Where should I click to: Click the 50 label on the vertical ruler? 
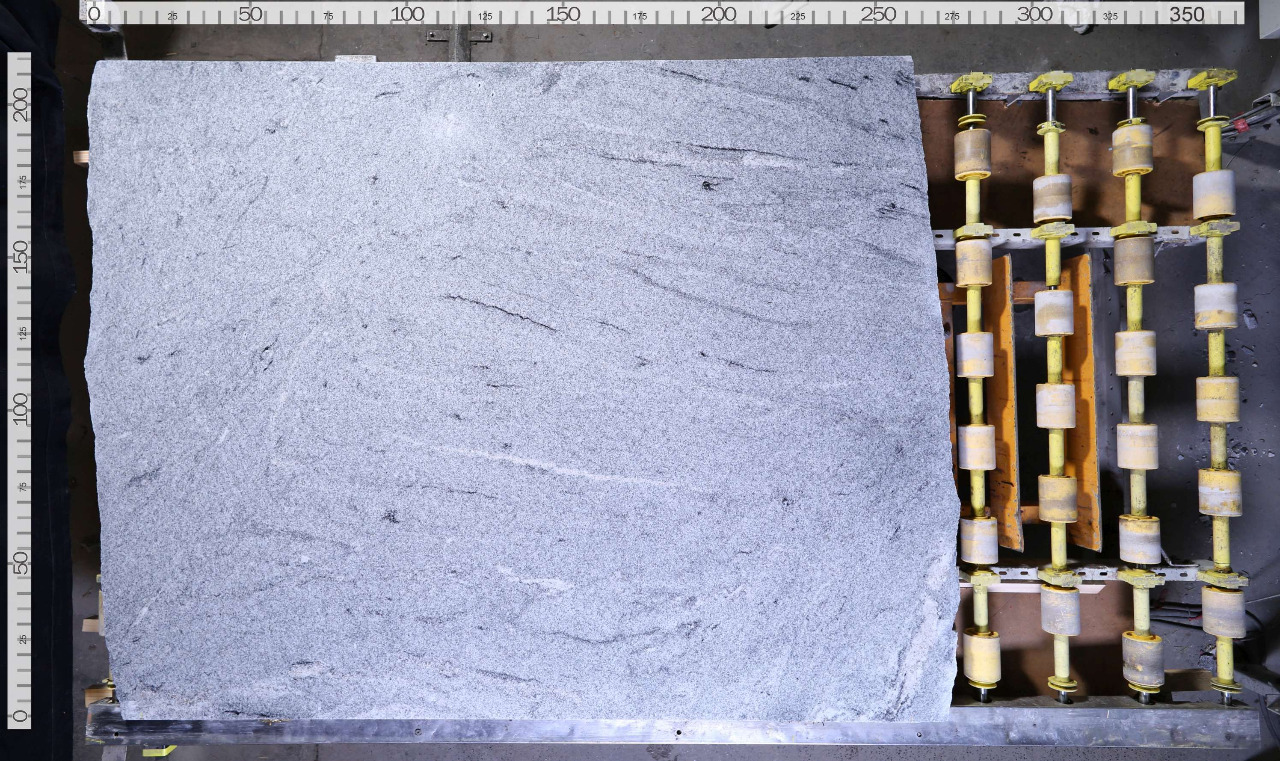[20, 563]
